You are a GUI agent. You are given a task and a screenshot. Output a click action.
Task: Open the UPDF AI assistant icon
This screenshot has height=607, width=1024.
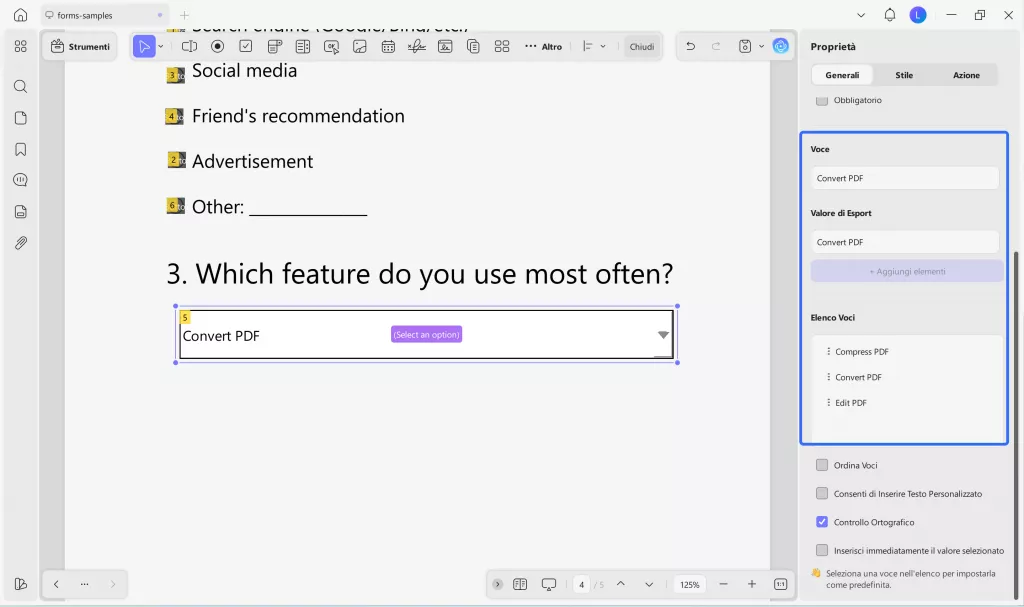pyautogui.click(x=780, y=46)
